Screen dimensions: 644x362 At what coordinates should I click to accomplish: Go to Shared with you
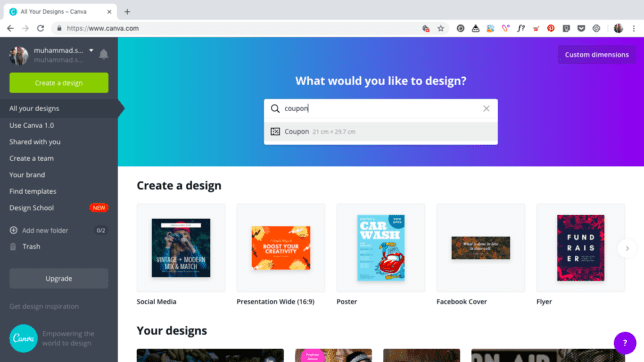[35, 142]
